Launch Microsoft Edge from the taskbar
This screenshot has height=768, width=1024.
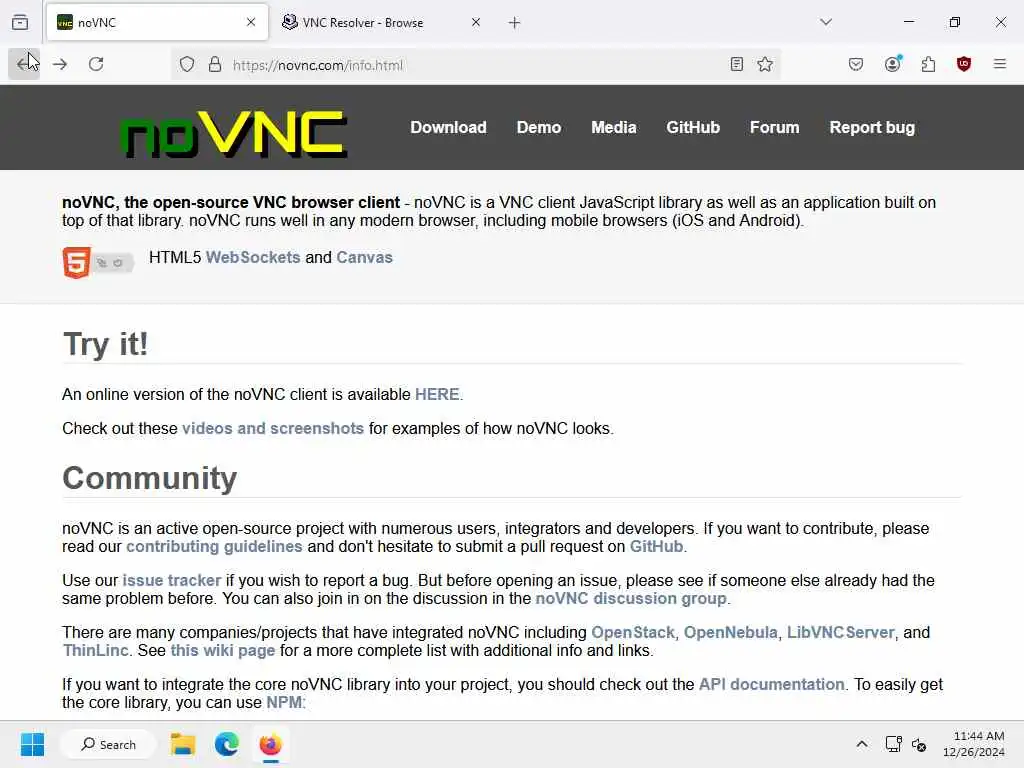click(227, 744)
